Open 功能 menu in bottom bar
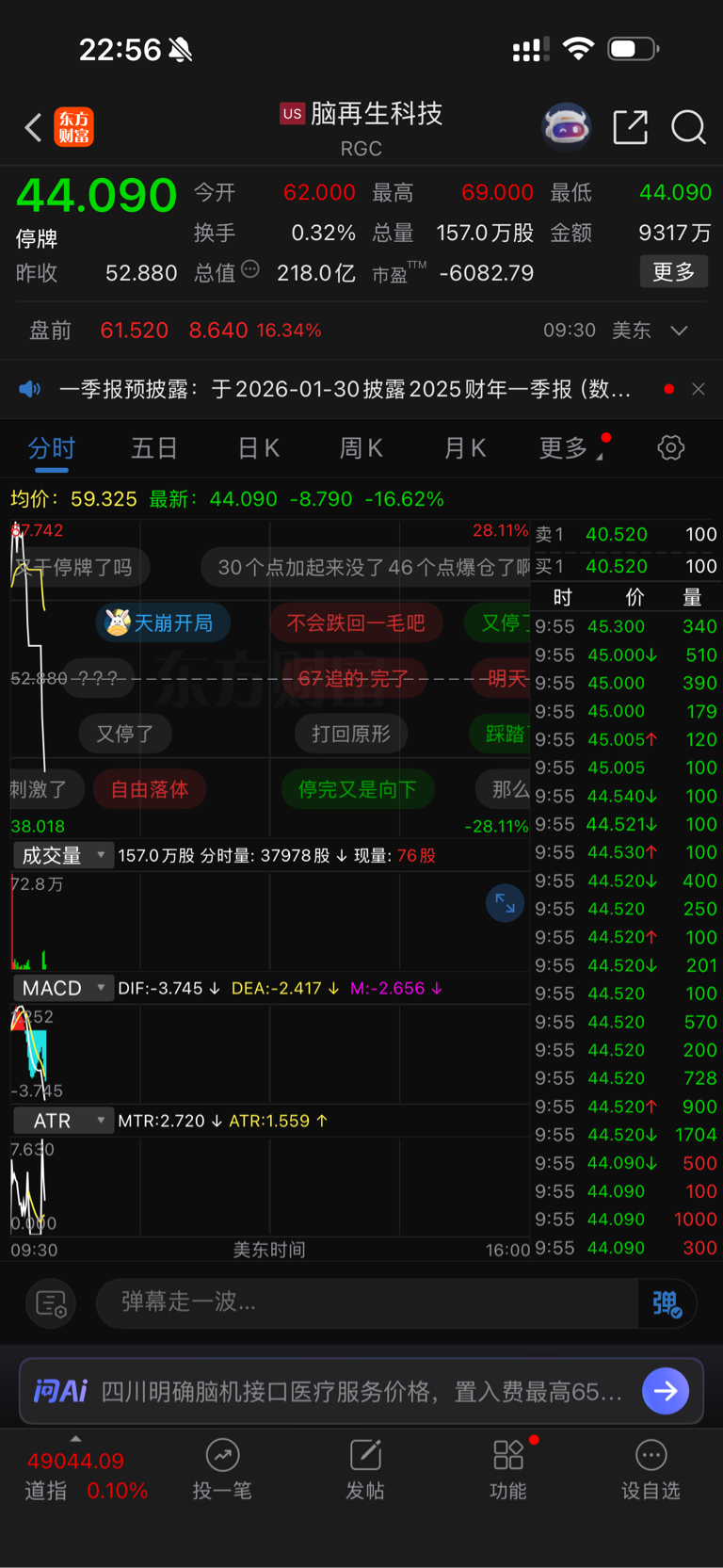Image resolution: width=723 pixels, height=1568 pixels. click(508, 1470)
